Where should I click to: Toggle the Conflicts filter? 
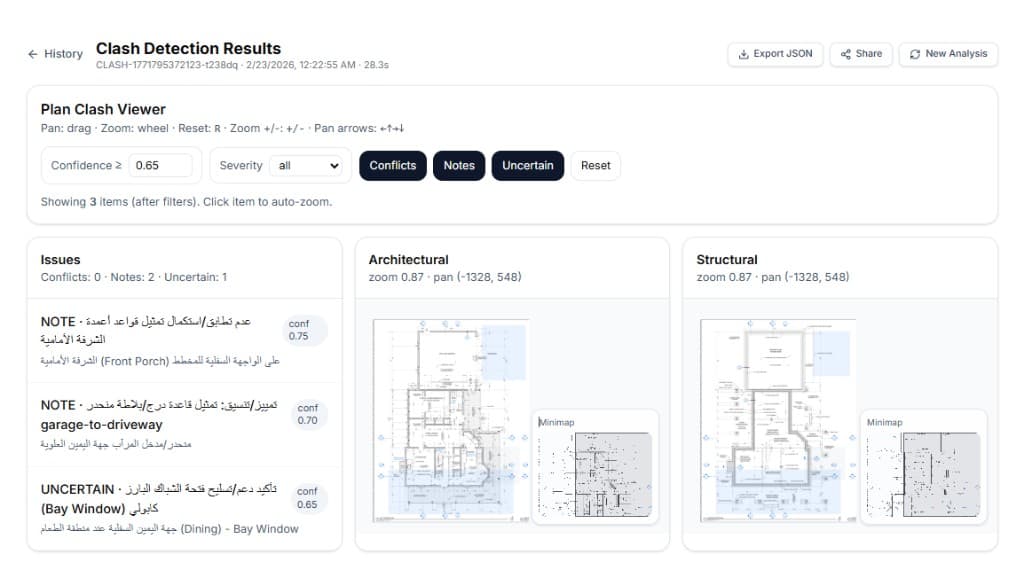392,166
